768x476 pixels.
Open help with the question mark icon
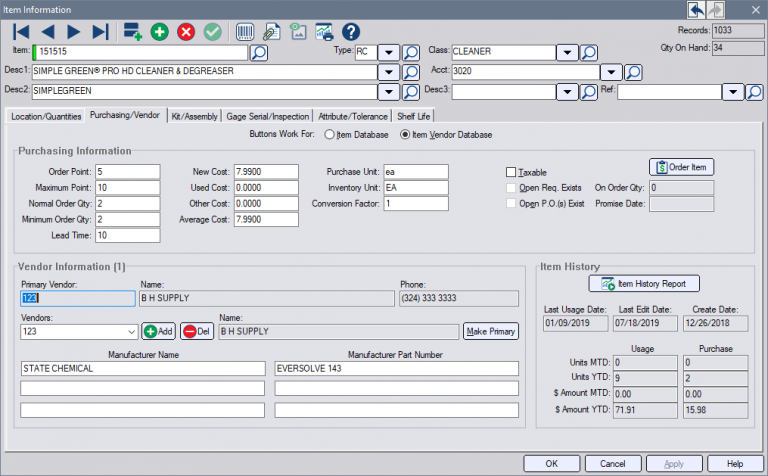350,31
